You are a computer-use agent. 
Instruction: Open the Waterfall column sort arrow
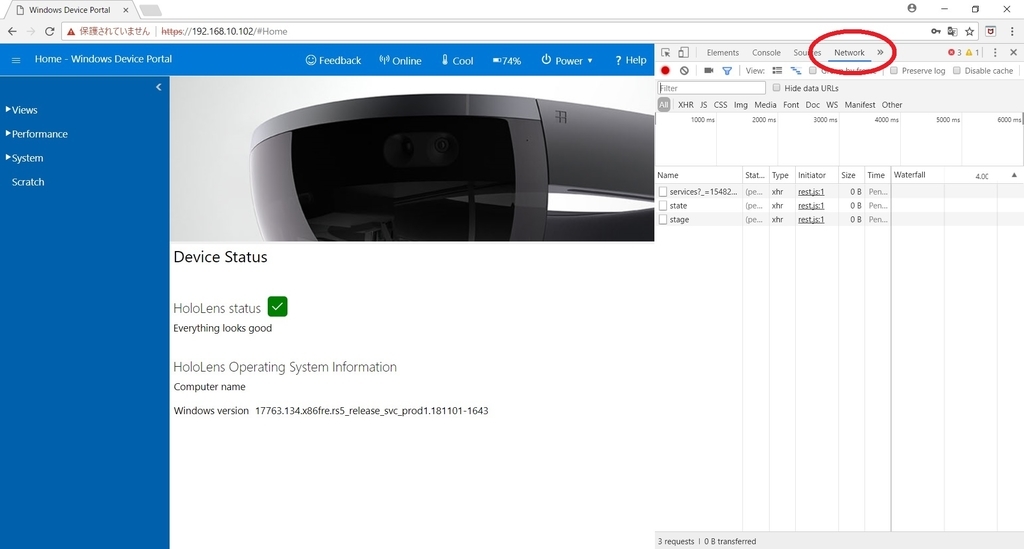pos(1014,175)
